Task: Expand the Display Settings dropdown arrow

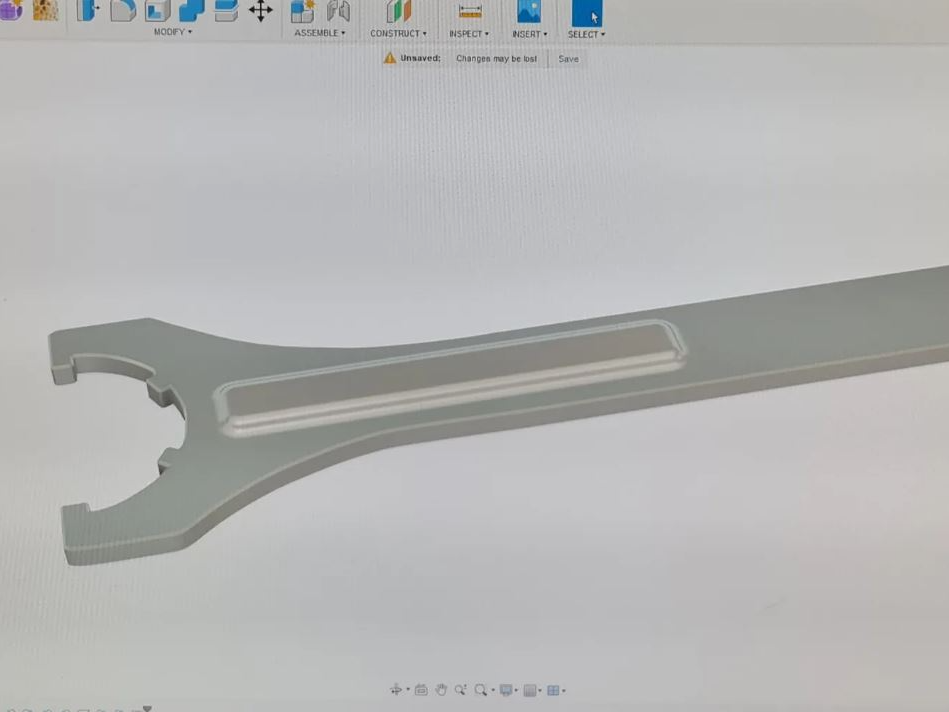Action: pyautogui.click(x=516, y=690)
